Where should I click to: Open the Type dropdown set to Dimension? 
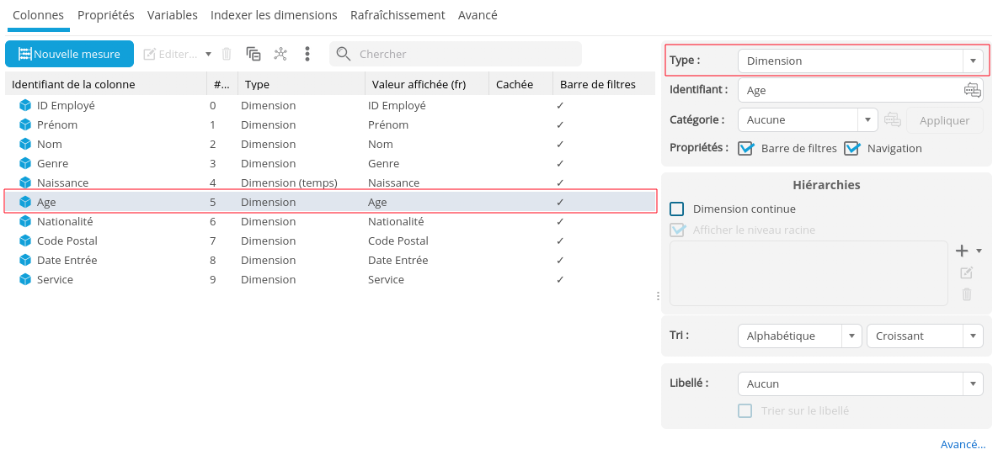pyautogui.click(x=860, y=61)
